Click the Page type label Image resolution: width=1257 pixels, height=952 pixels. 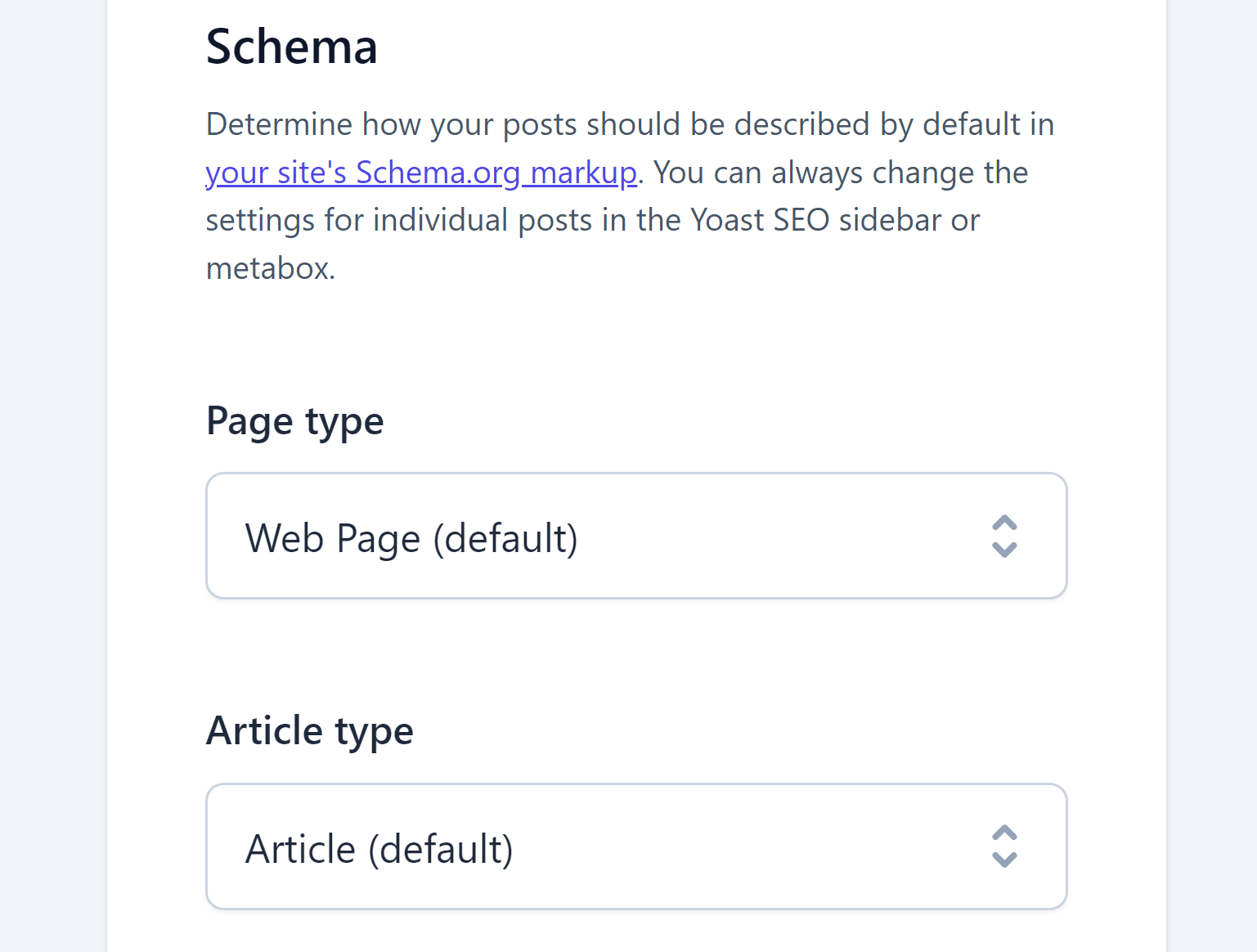pos(294,420)
